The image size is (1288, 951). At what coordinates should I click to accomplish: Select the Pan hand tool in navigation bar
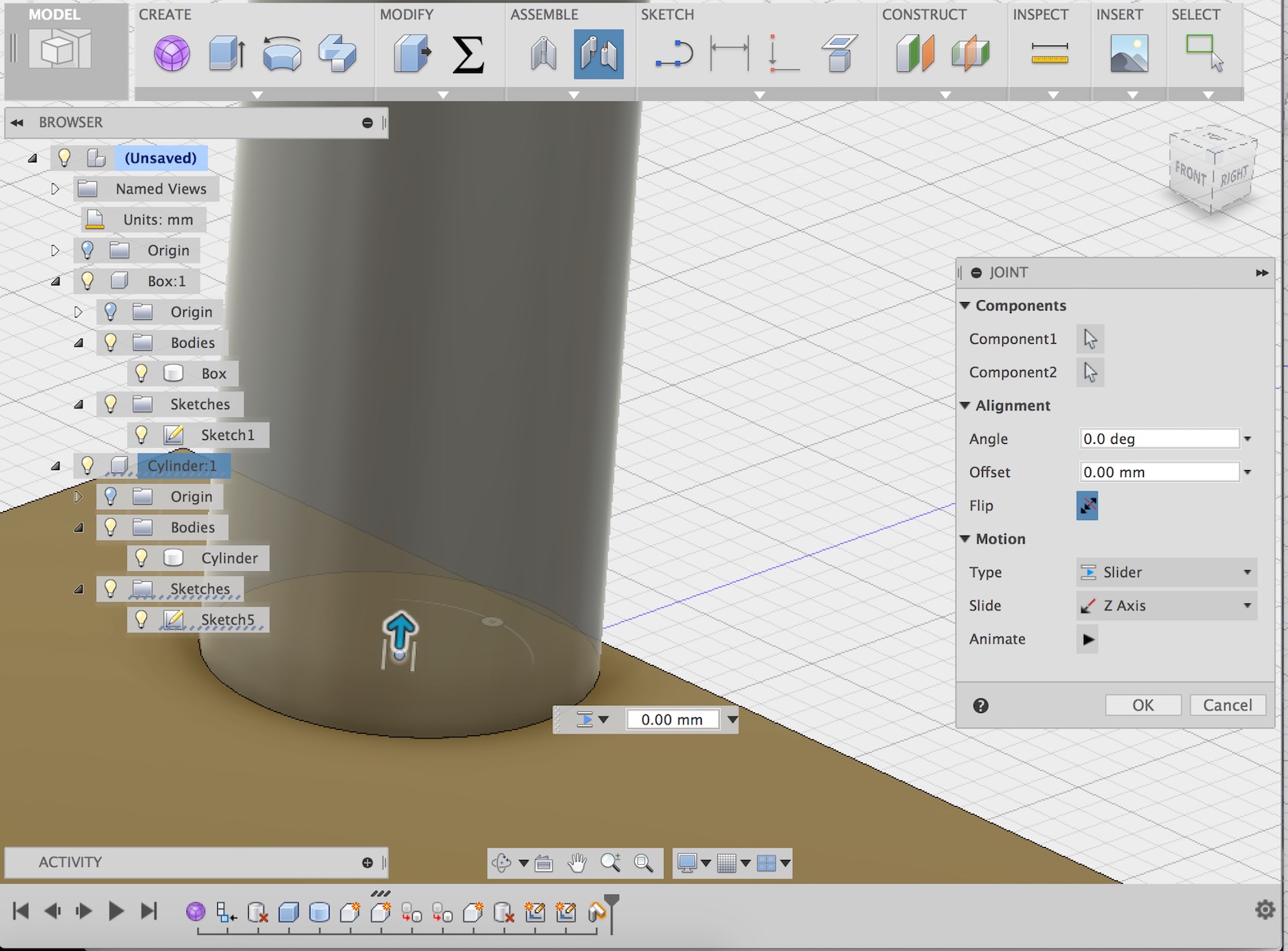[577, 863]
